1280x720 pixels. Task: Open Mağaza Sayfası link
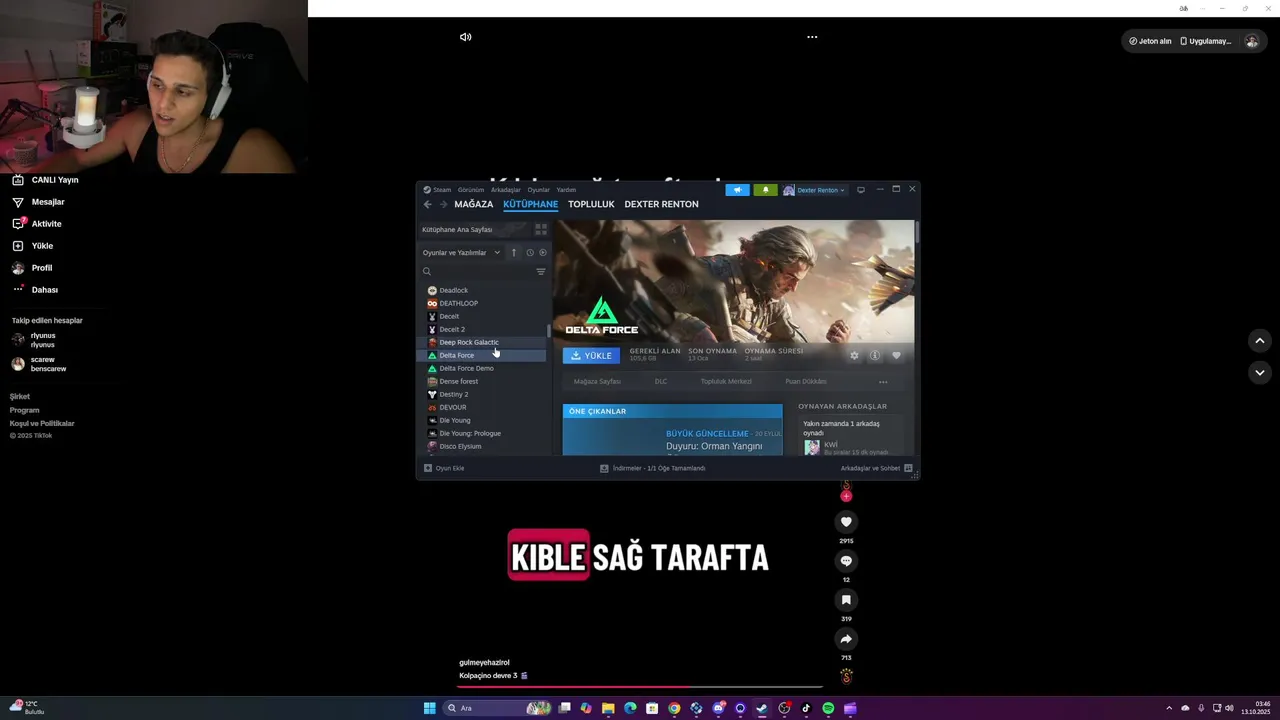pos(597,382)
